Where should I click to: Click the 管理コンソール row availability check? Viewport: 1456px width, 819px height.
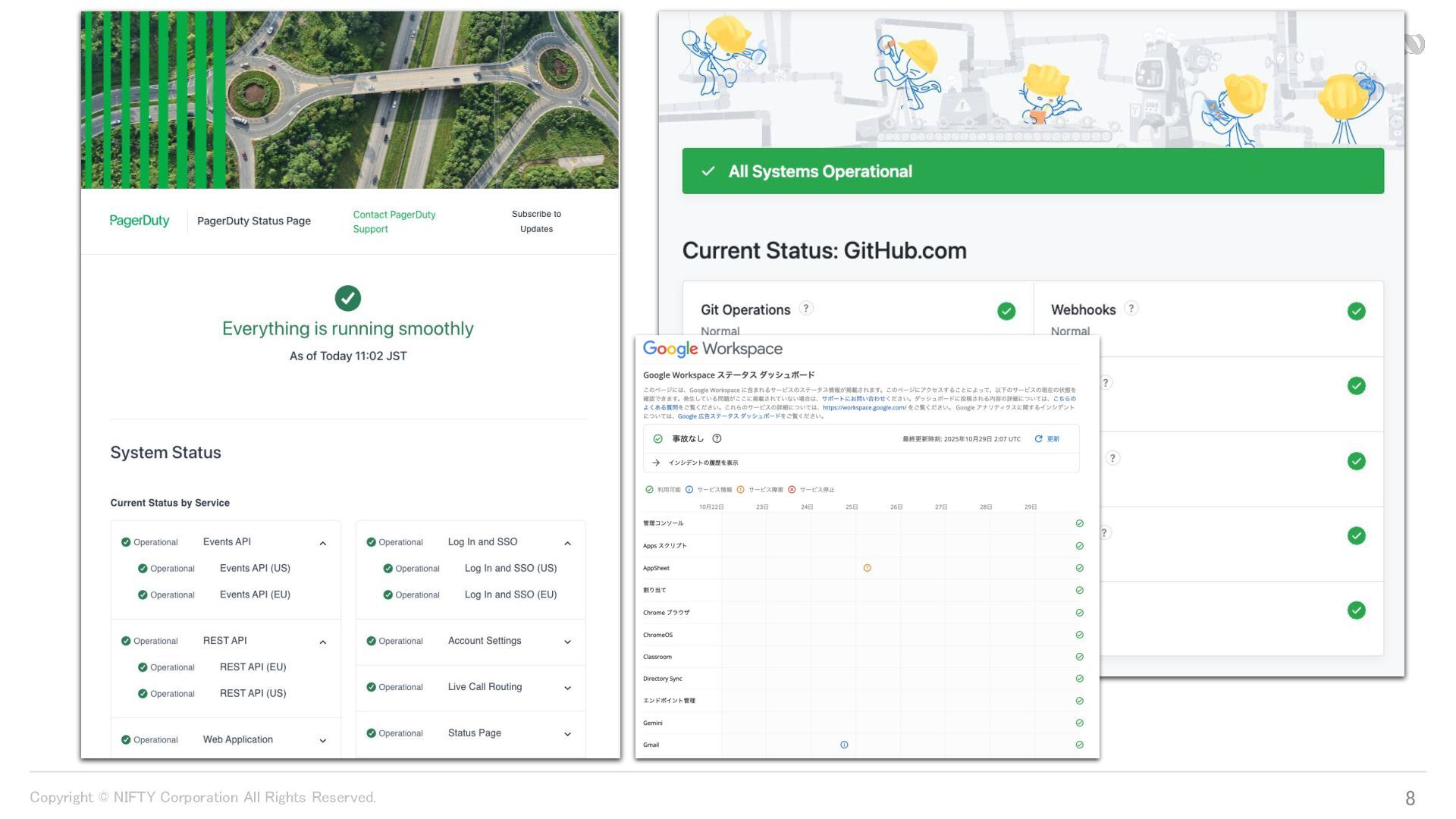tap(1079, 523)
